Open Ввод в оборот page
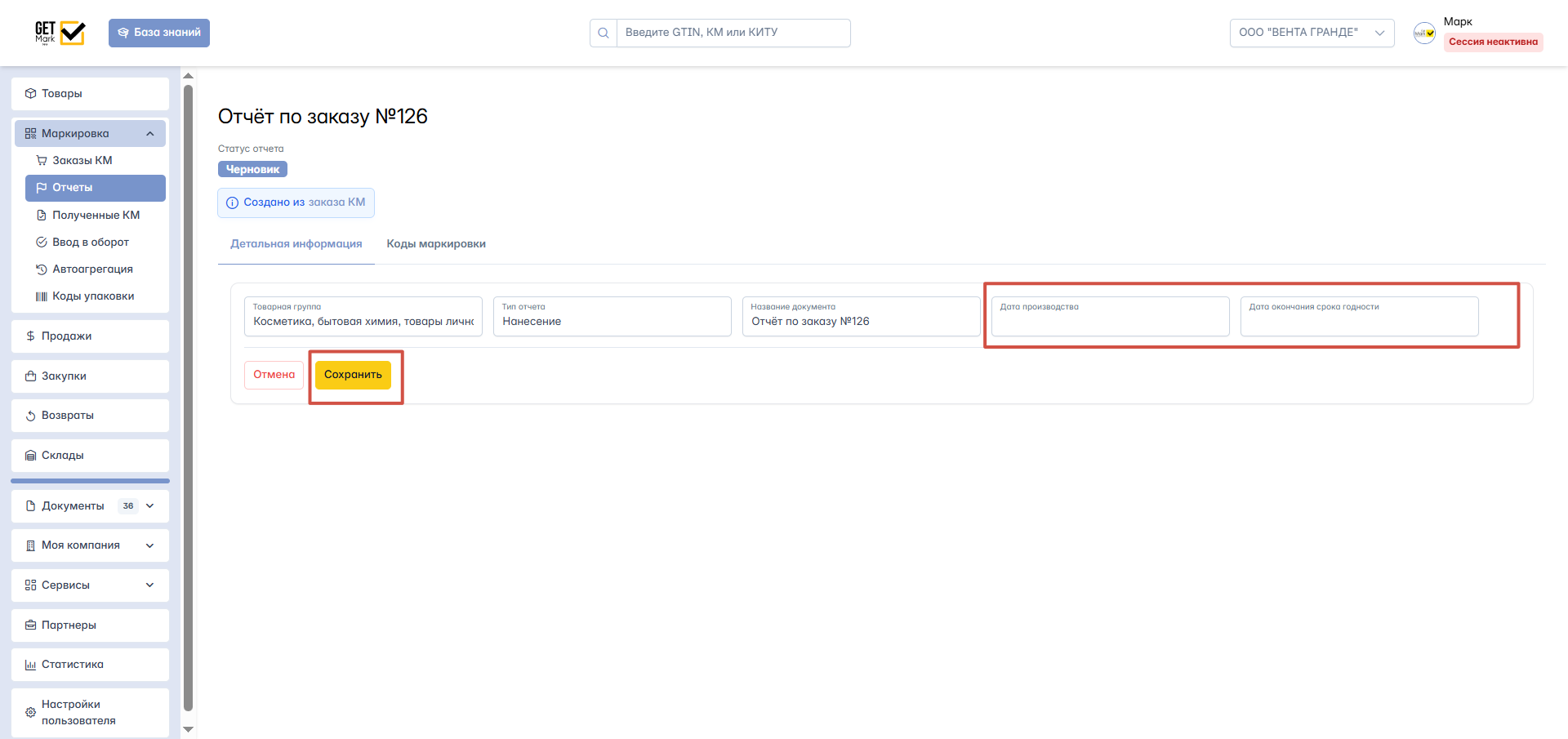 pyautogui.click(x=96, y=243)
